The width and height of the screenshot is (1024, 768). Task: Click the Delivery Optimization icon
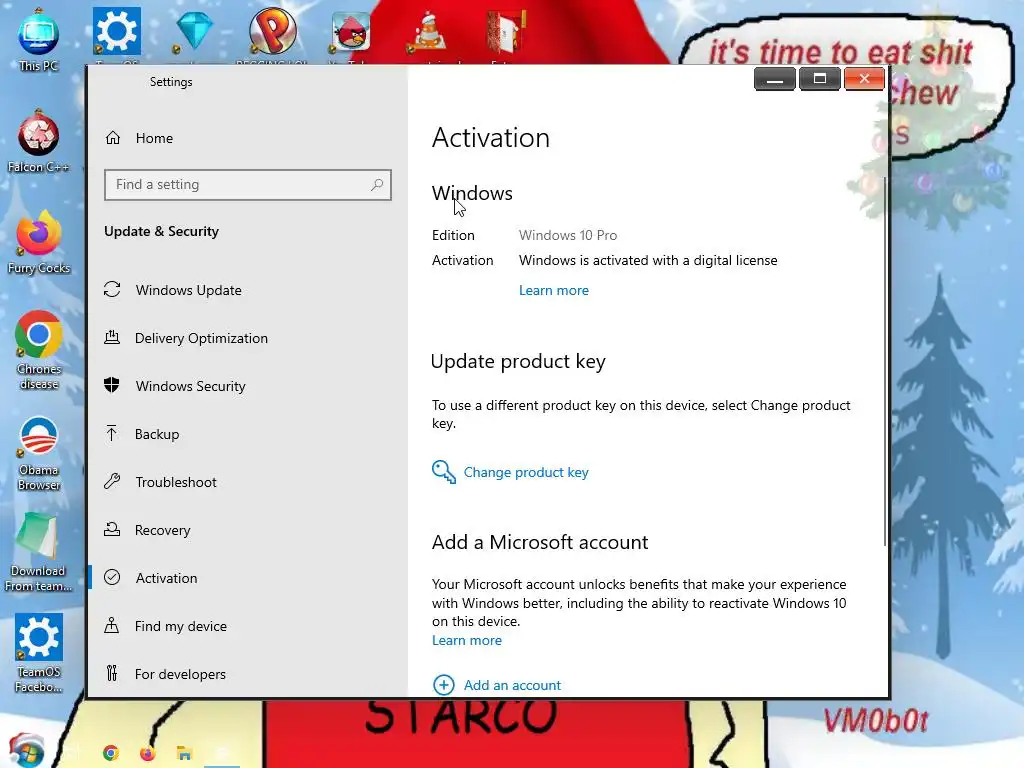112,337
